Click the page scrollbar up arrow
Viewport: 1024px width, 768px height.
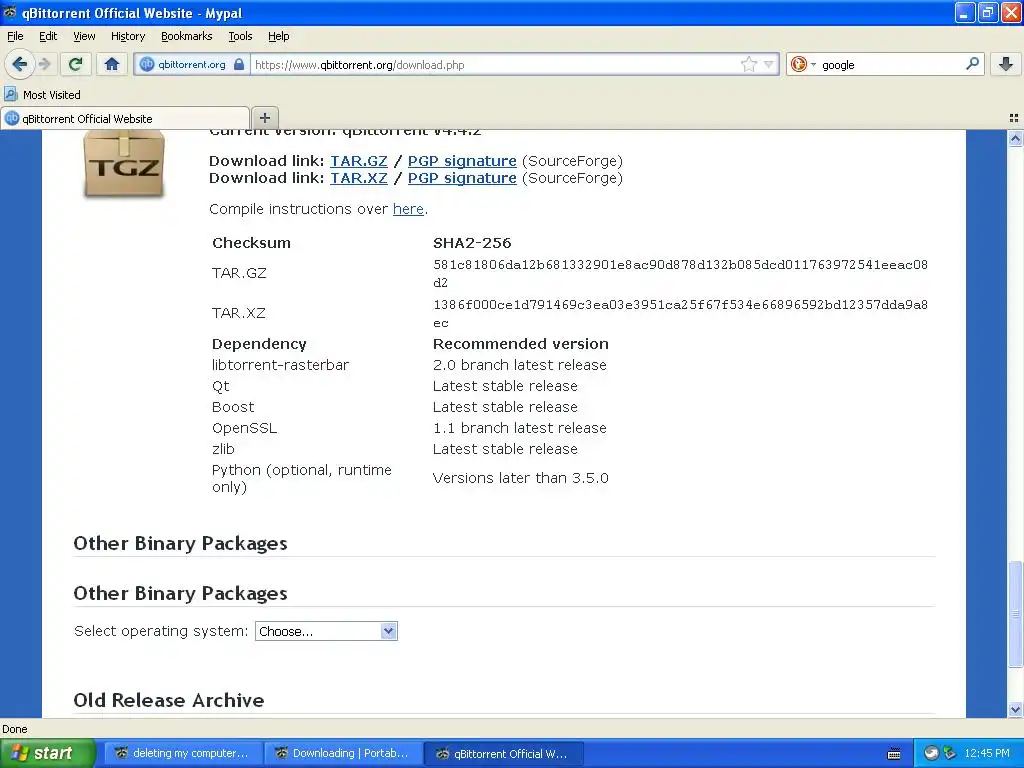click(1015, 138)
